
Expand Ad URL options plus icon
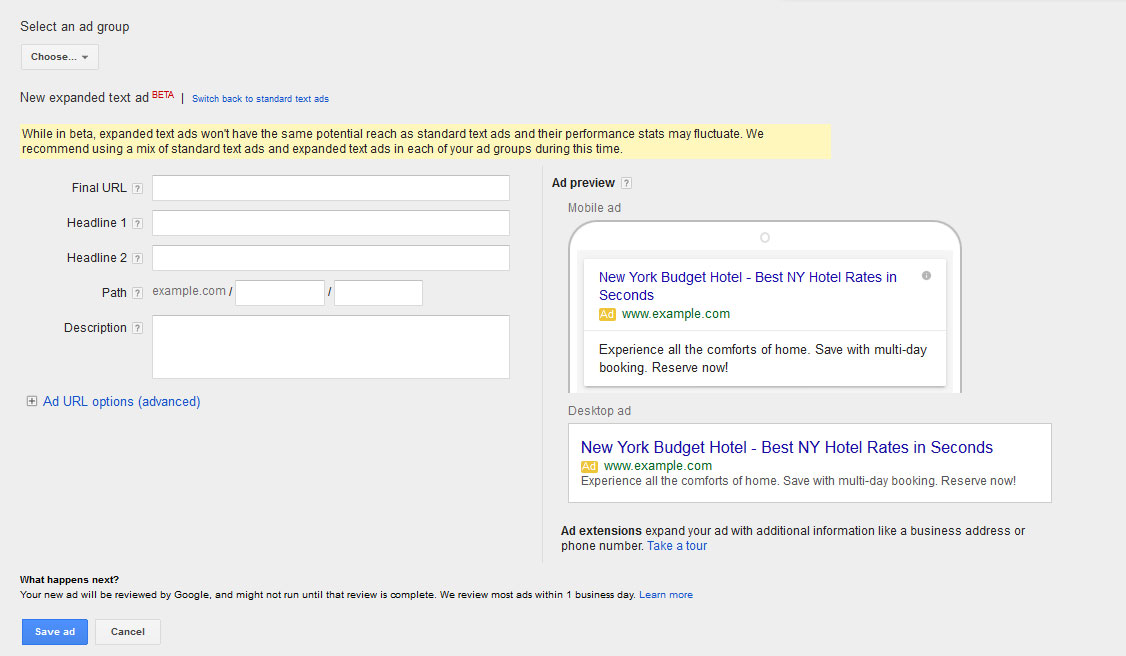coord(32,401)
